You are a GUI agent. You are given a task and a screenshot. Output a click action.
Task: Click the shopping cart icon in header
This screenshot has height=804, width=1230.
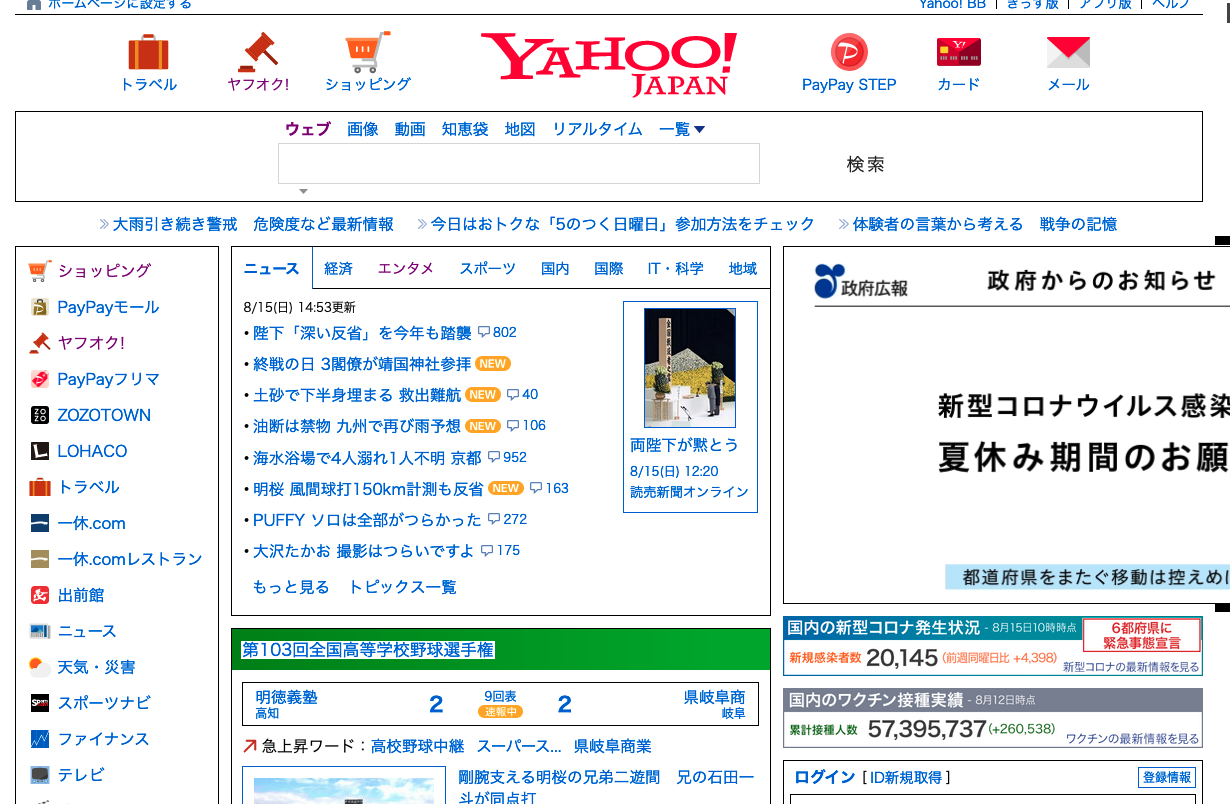click(367, 52)
